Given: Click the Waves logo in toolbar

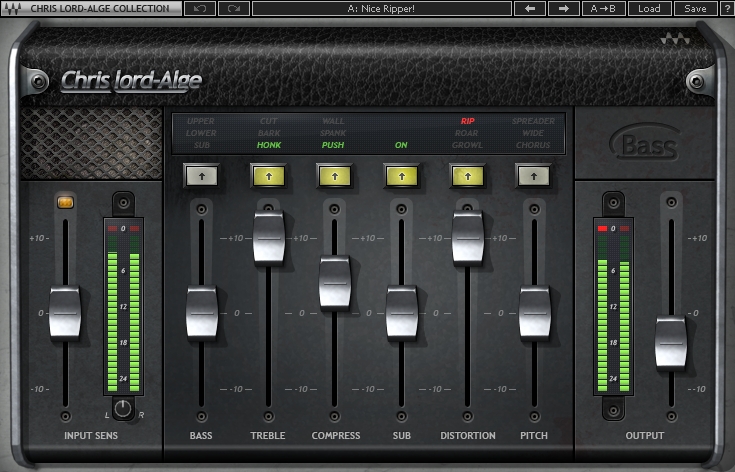Looking at the screenshot, I should [x=13, y=8].
